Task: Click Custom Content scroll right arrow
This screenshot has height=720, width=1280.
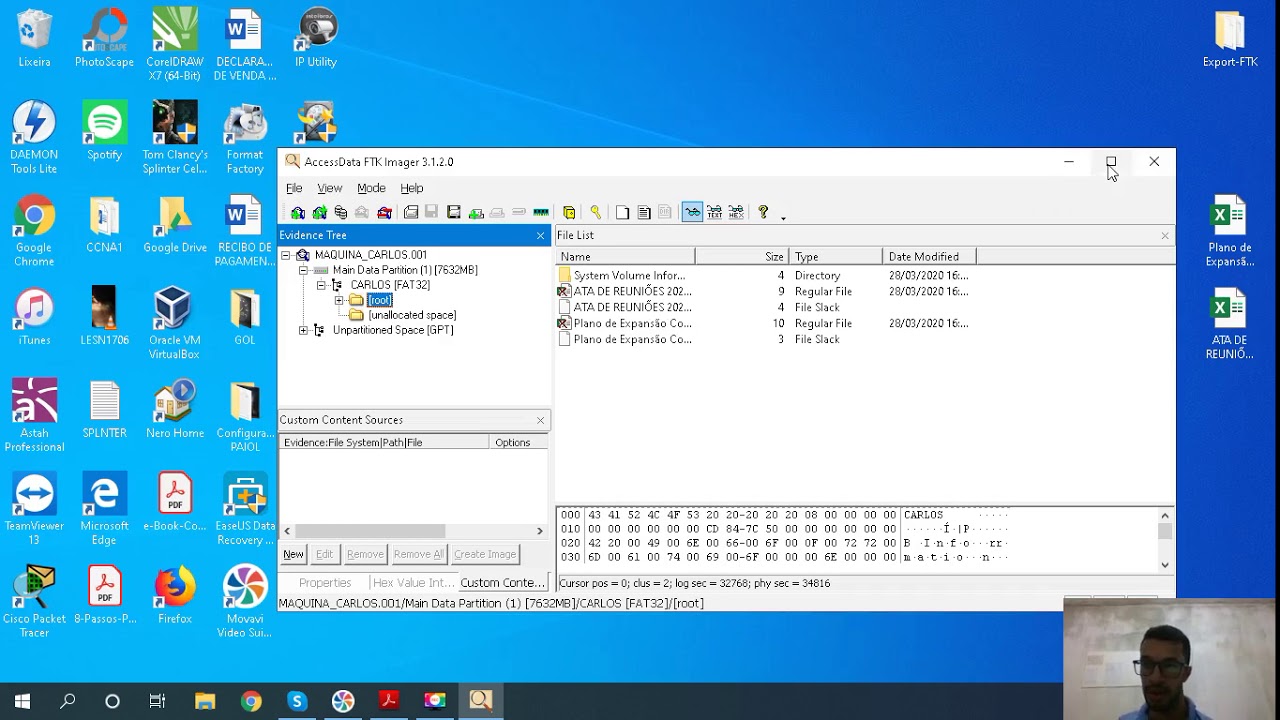Action: [540, 531]
